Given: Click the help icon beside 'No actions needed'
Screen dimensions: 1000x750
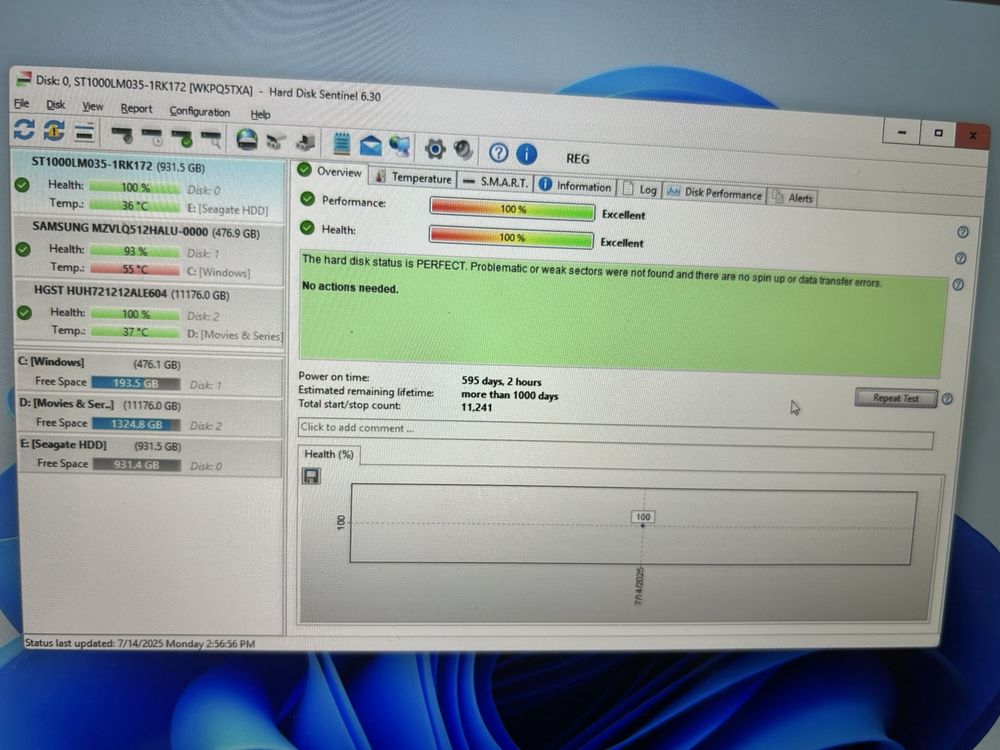Looking at the screenshot, I should tap(958, 285).
